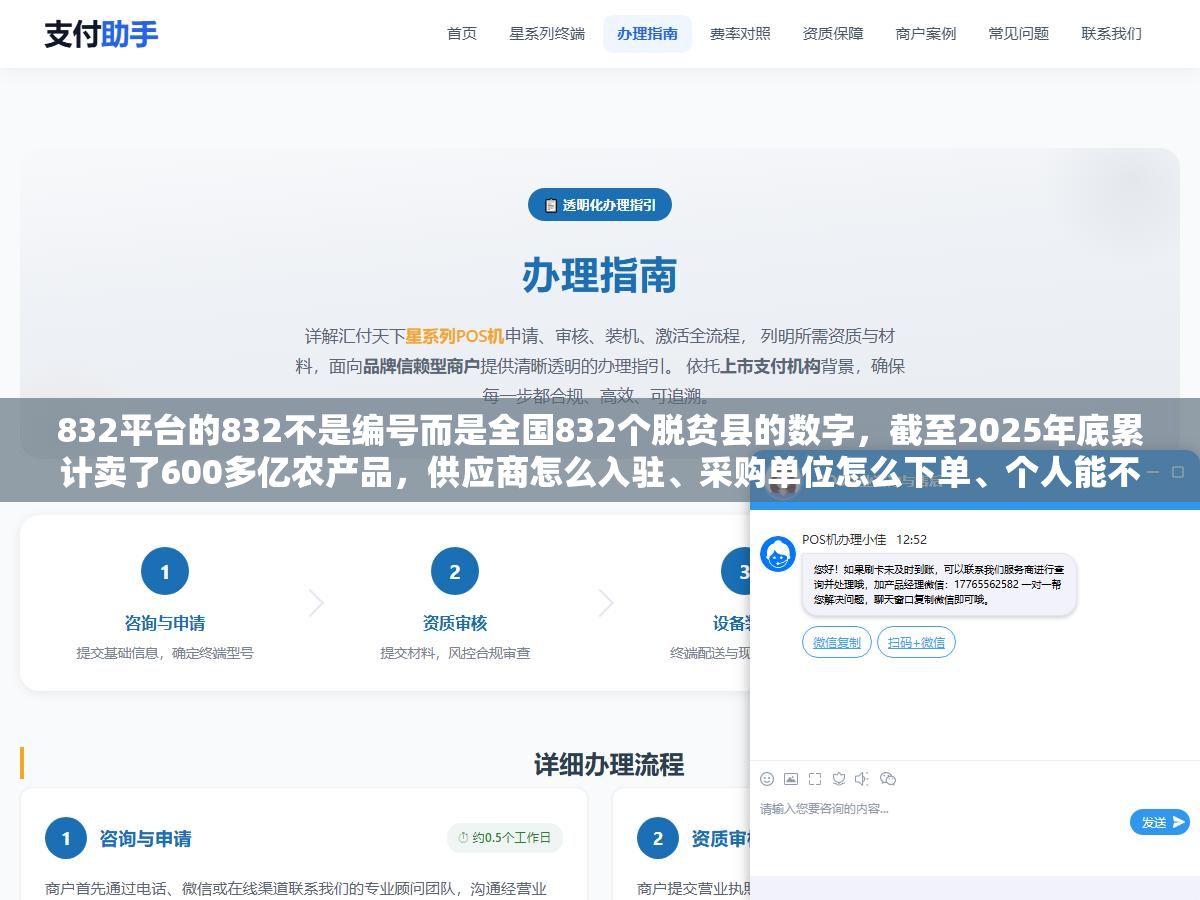Click the 咨询与申请 step title in flow
Image resolution: width=1200 pixels, height=900 pixels.
click(165, 623)
